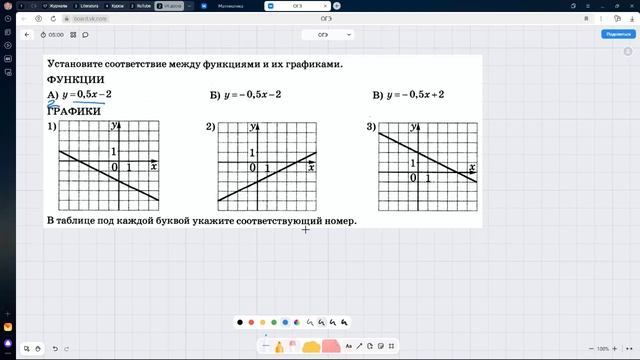Screen dimensions: 640x360
Task: Click the formula Б) y=−0,5x−2
Action: pos(245,95)
